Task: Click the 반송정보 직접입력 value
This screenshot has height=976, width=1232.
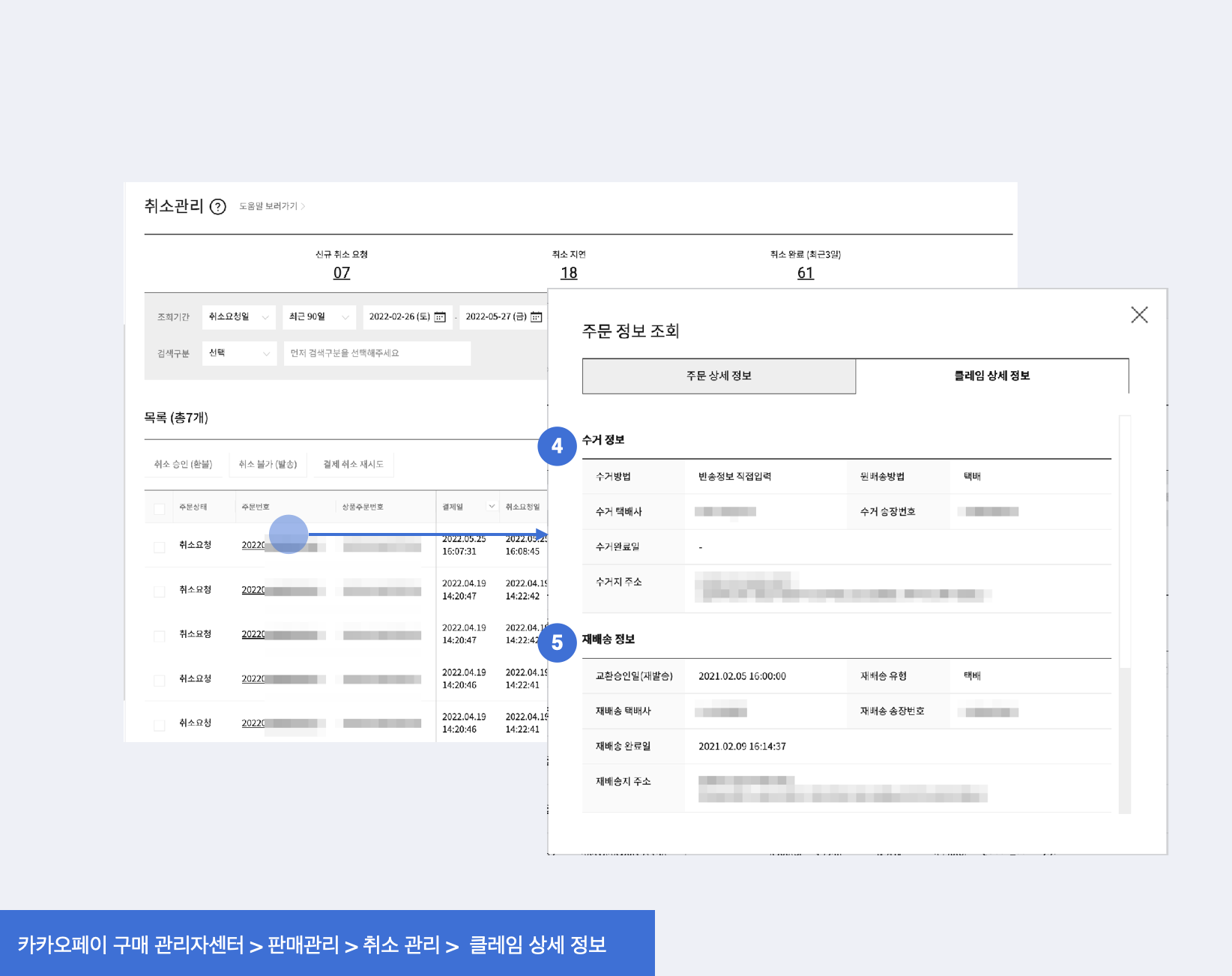Action: [x=734, y=477]
